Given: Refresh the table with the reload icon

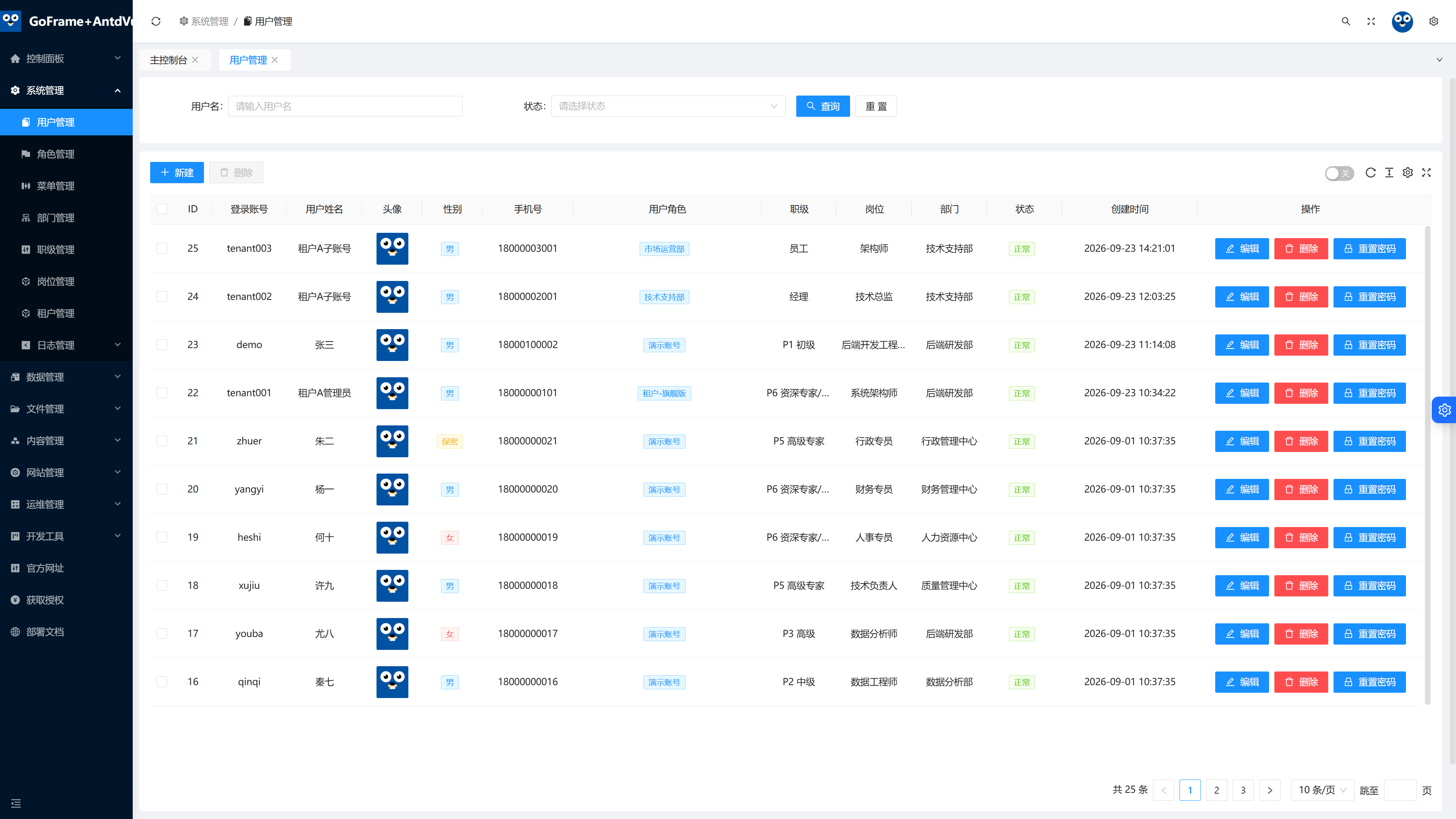Looking at the screenshot, I should click(1371, 173).
